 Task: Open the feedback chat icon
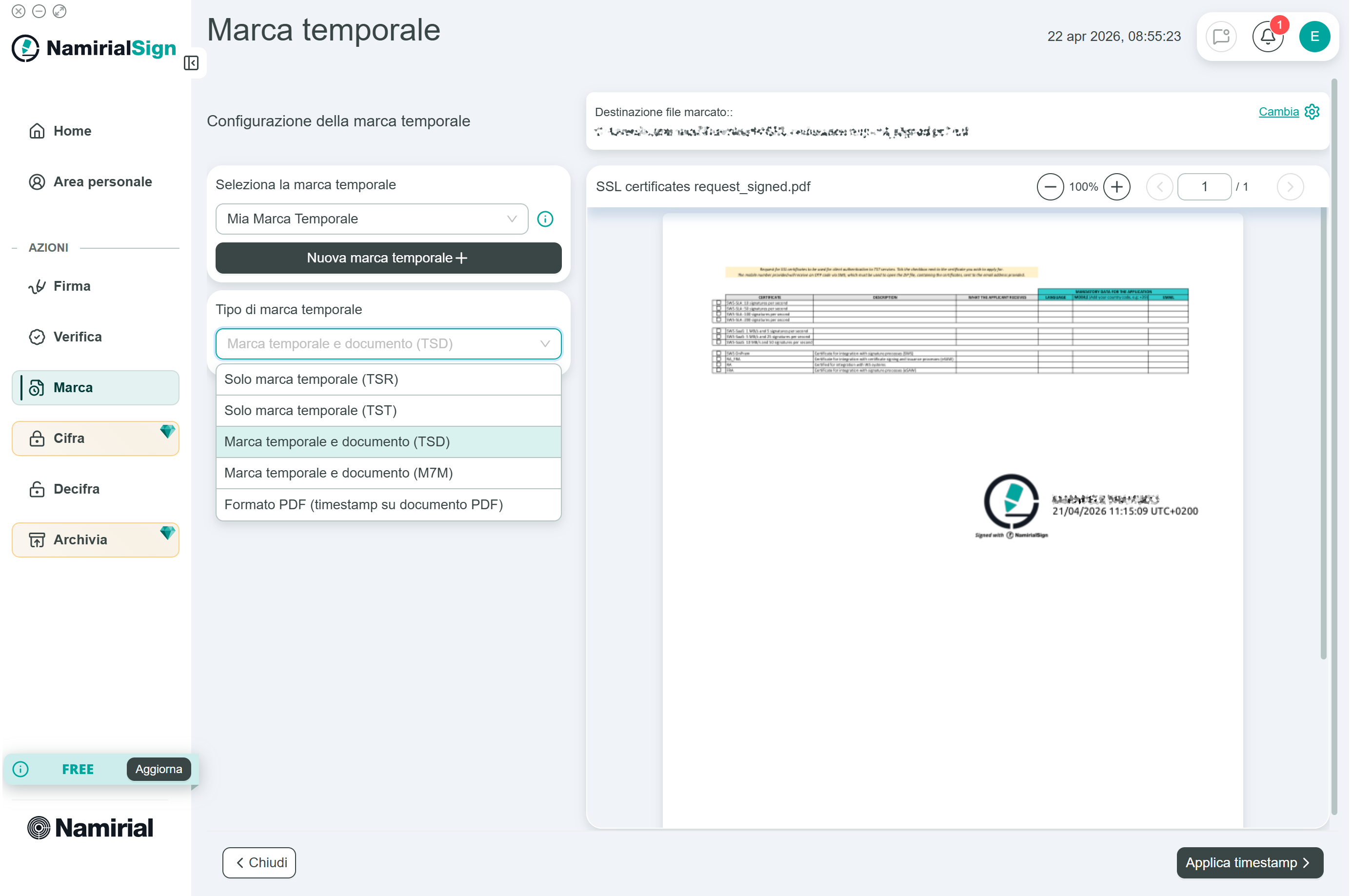point(1221,37)
